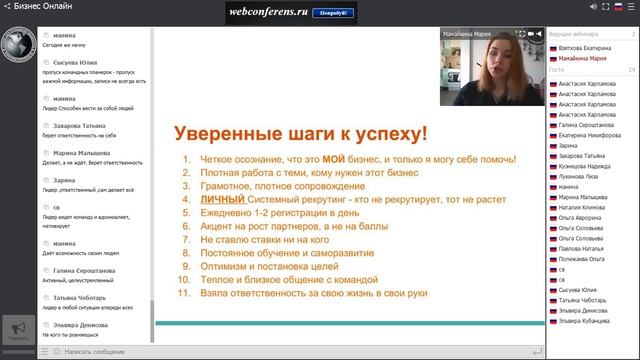Click slide line 'Оптимизм и постановка целей'
This screenshot has height=360, width=640.
pos(269,267)
